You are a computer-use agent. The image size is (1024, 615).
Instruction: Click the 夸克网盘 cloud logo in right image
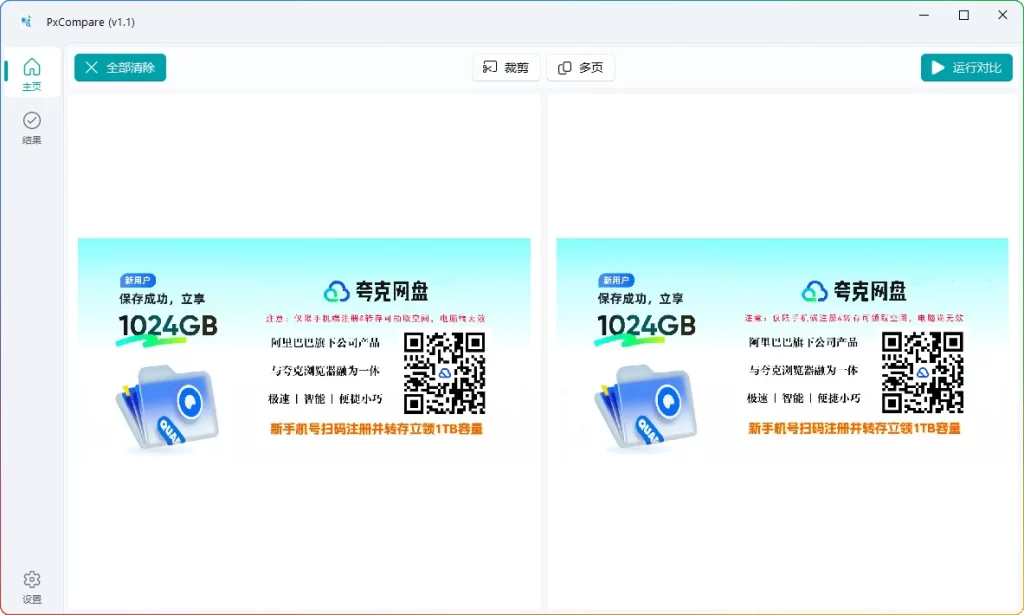tap(815, 291)
